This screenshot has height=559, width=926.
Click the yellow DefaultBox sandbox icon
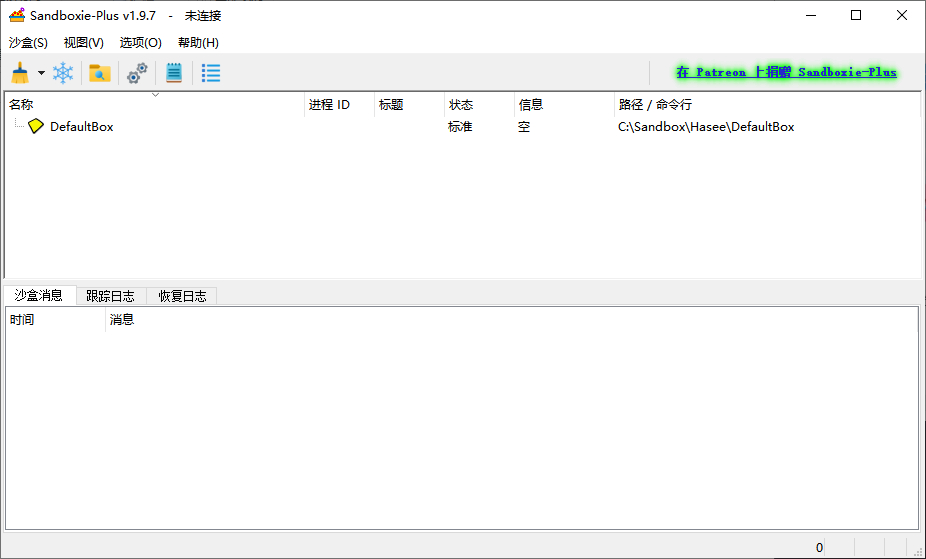click(x=36, y=126)
